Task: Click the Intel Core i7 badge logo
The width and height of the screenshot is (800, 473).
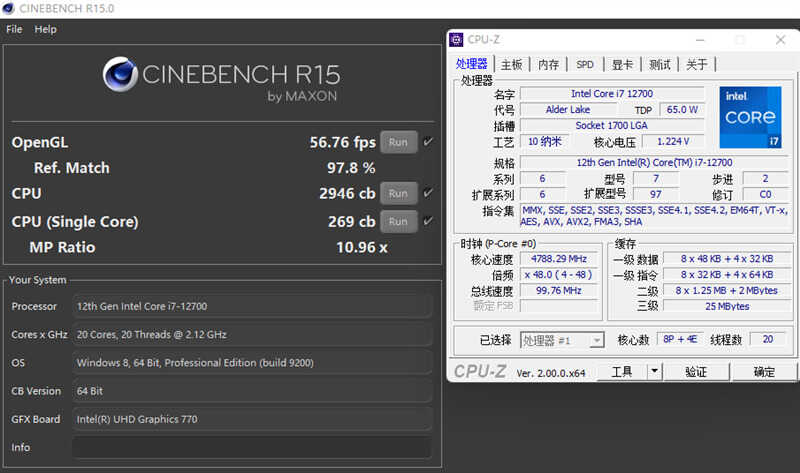Action: pos(750,117)
